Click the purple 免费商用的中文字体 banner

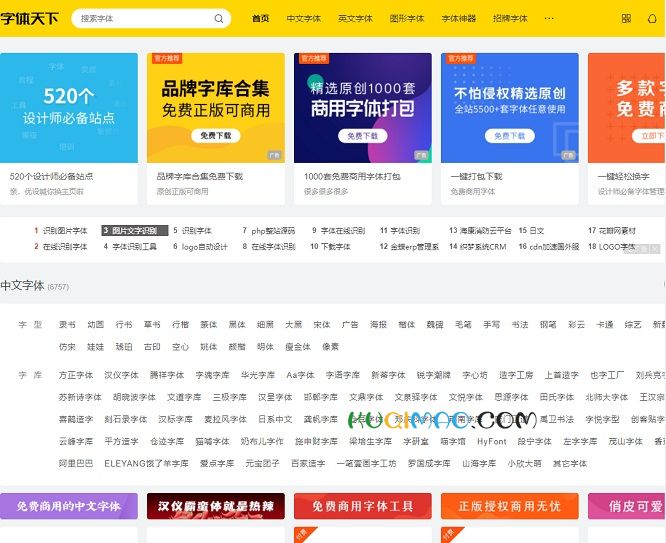68,506
